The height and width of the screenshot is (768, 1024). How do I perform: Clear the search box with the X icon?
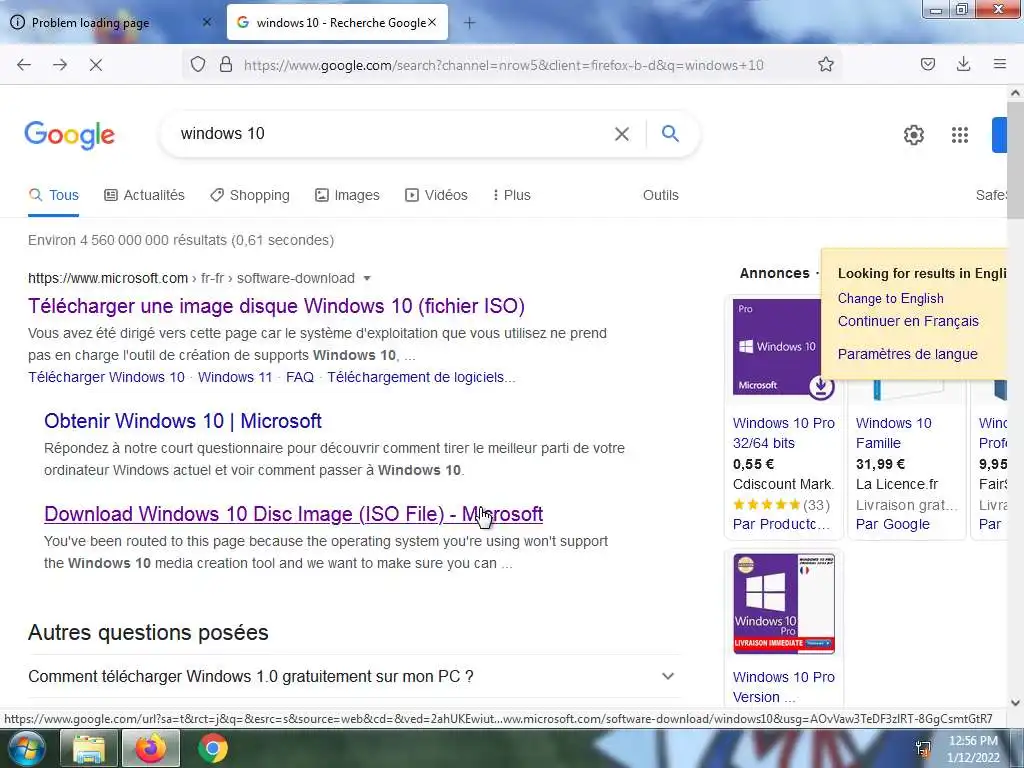[x=622, y=134]
